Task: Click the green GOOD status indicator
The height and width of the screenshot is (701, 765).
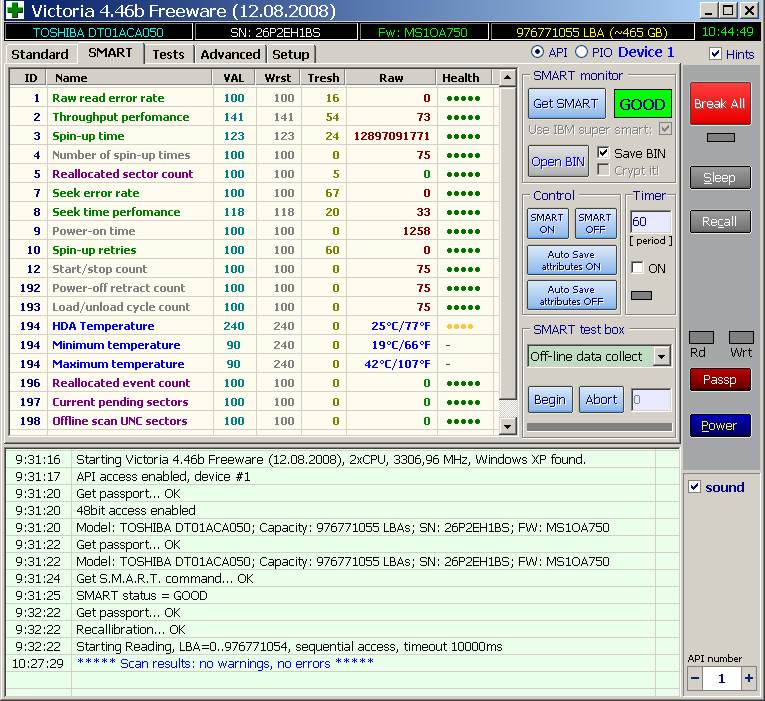Action: point(642,104)
